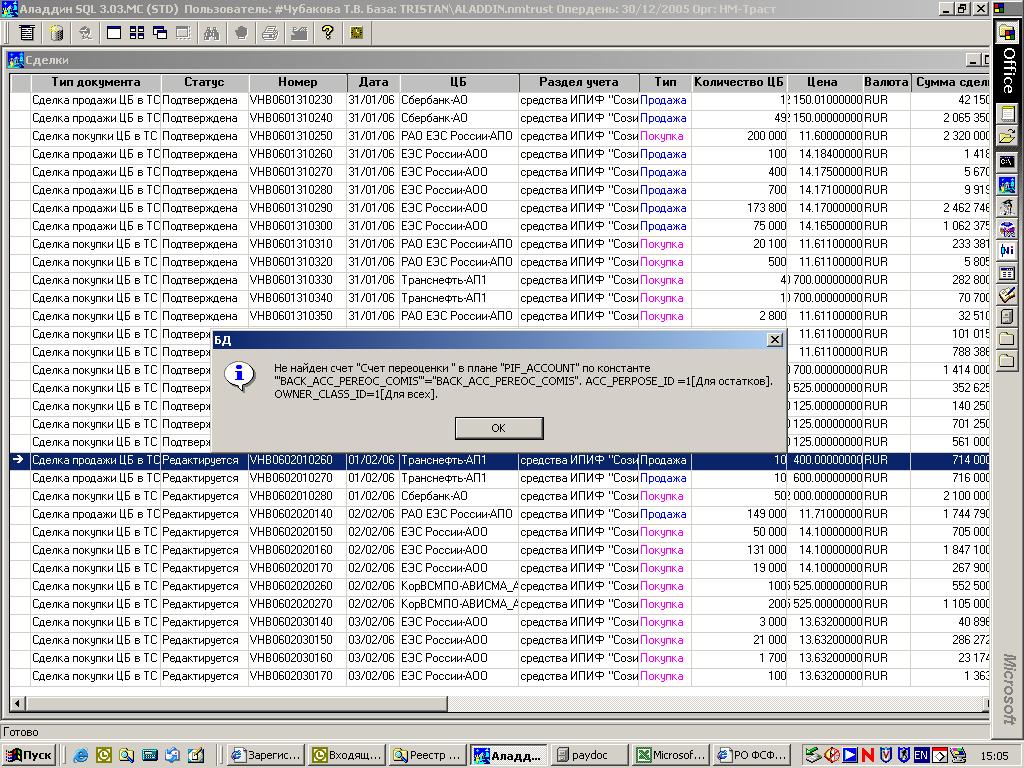Switch to the Входящ... taskbar window
1024x768 pixels.
(x=347, y=755)
